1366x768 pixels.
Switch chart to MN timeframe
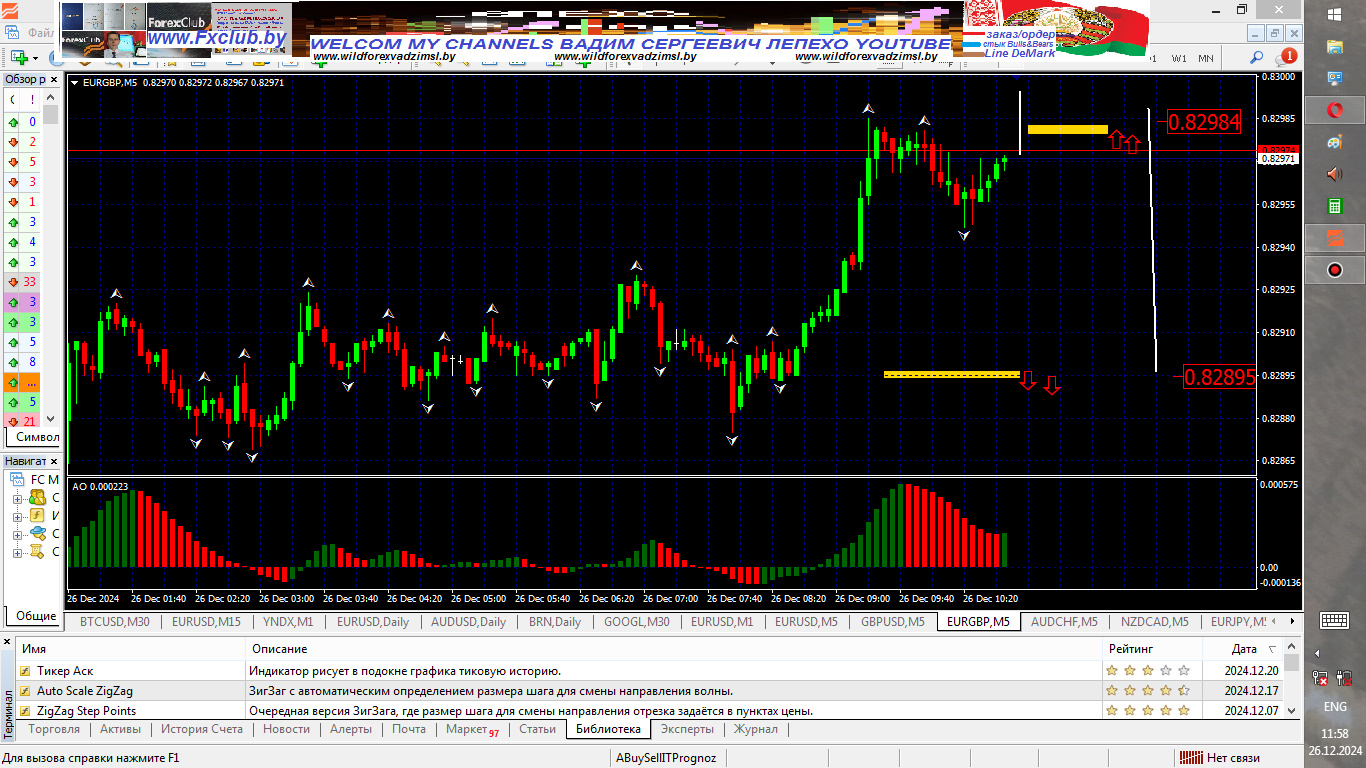pos(1206,58)
